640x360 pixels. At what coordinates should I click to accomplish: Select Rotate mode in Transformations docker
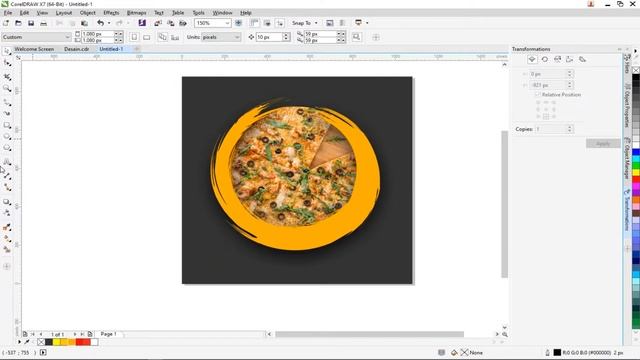coord(544,60)
